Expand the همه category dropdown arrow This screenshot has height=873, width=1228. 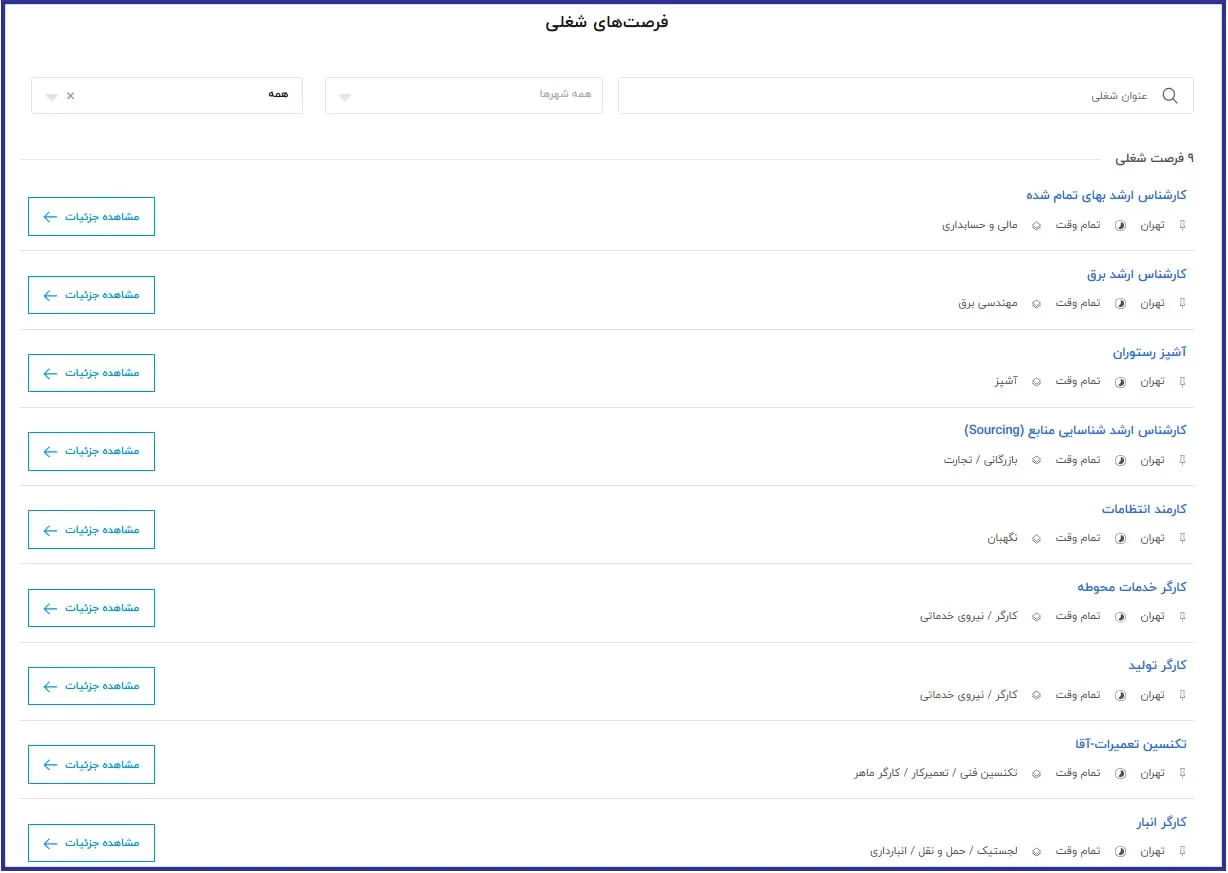point(52,97)
